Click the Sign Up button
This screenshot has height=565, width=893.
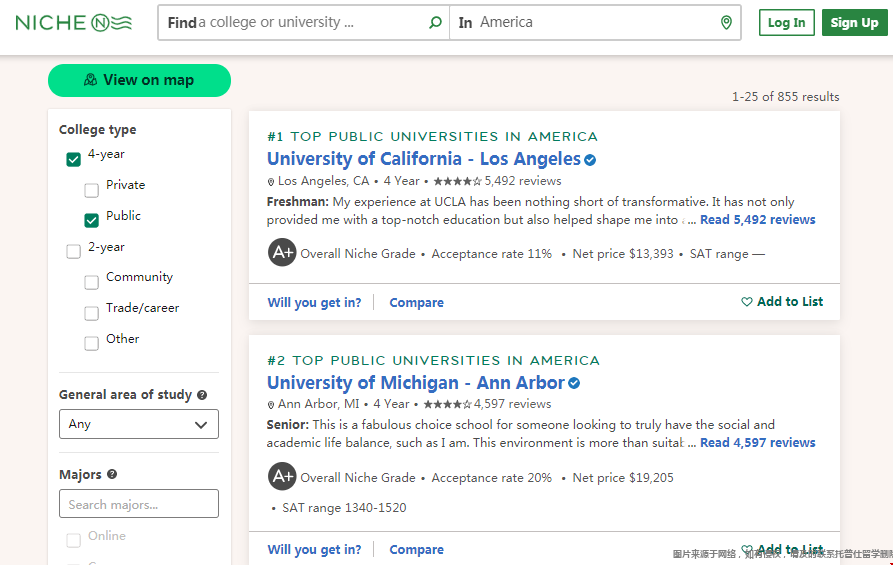[x=854, y=23]
